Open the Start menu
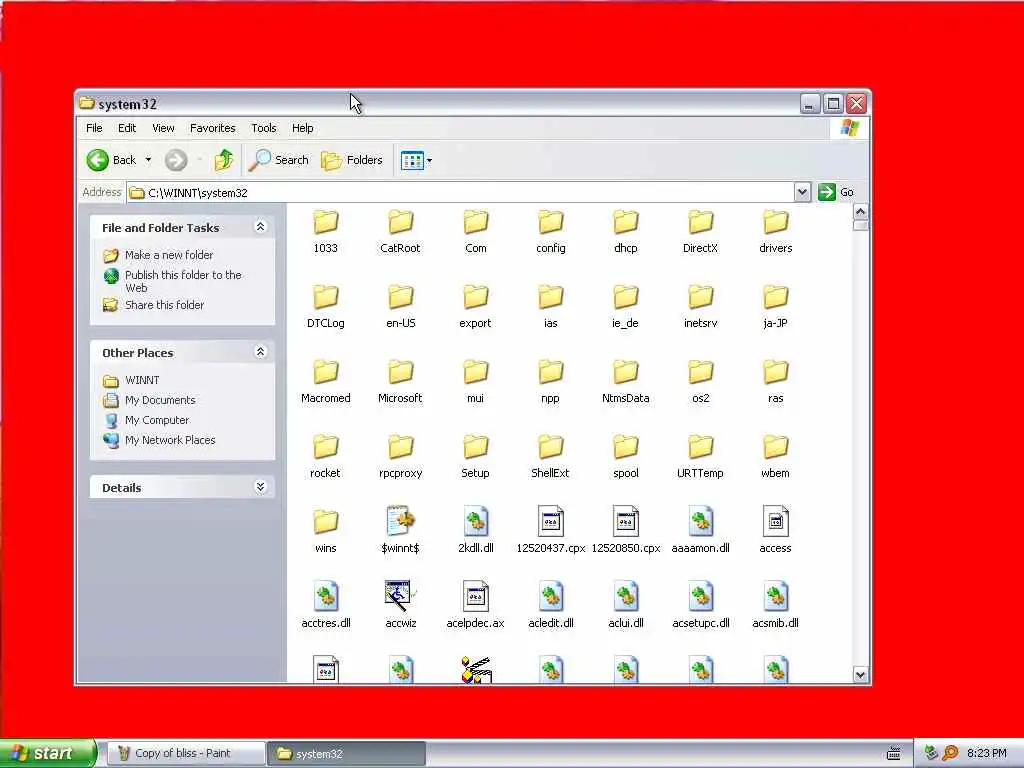Image resolution: width=1024 pixels, height=768 pixels. tap(47, 754)
